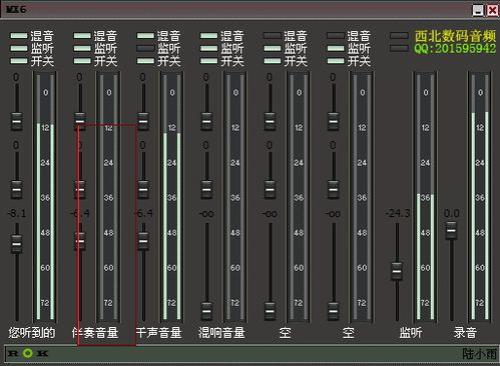Image resolution: width=500 pixels, height=366 pixels.
Task: Enable 监听 on the 干声音量 channel
Action: [x=145, y=48]
